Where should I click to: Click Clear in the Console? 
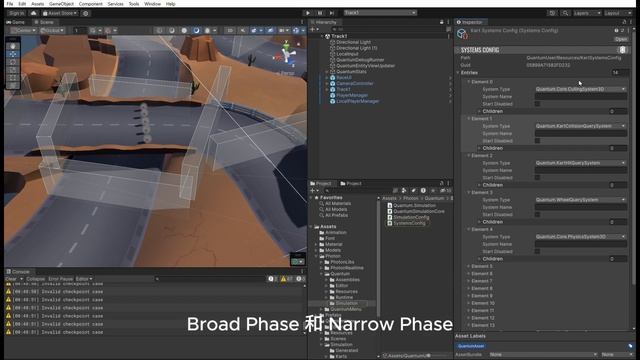[11, 279]
